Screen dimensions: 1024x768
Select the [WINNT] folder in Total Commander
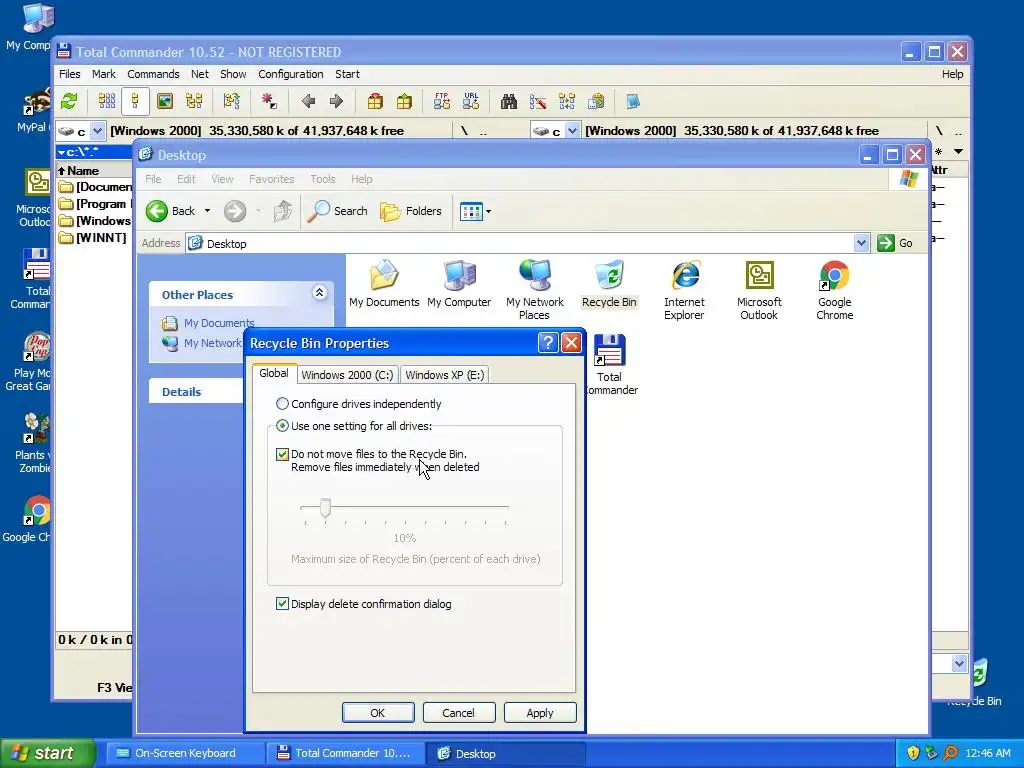pos(94,237)
